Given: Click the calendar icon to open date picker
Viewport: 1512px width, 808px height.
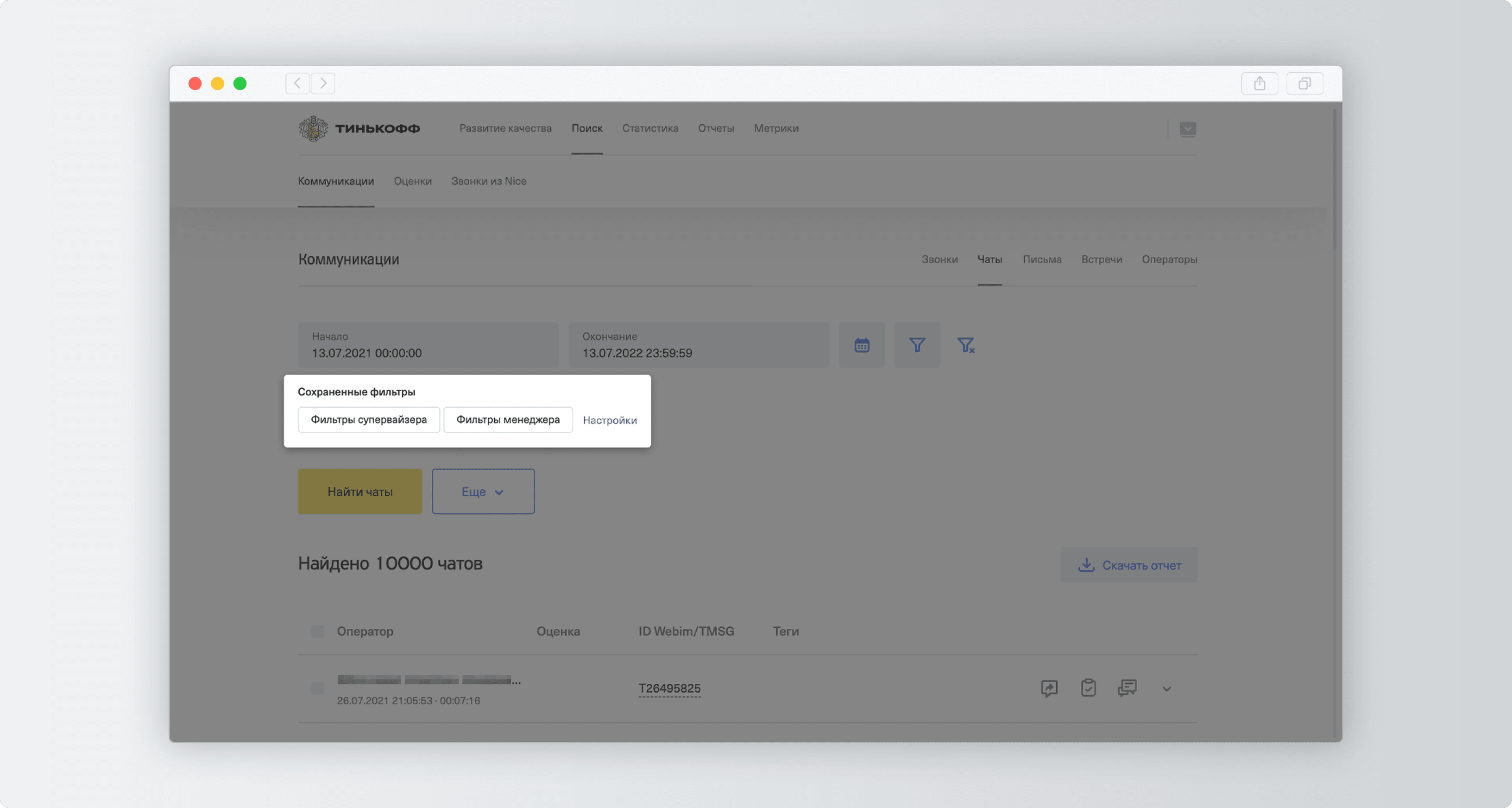Looking at the screenshot, I should (x=861, y=344).
